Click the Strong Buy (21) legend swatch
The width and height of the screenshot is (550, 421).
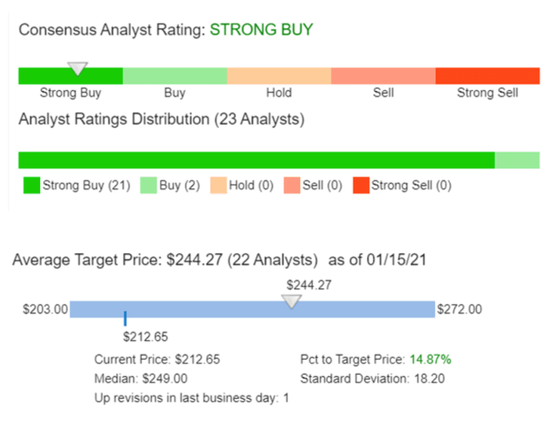point(32,185)
